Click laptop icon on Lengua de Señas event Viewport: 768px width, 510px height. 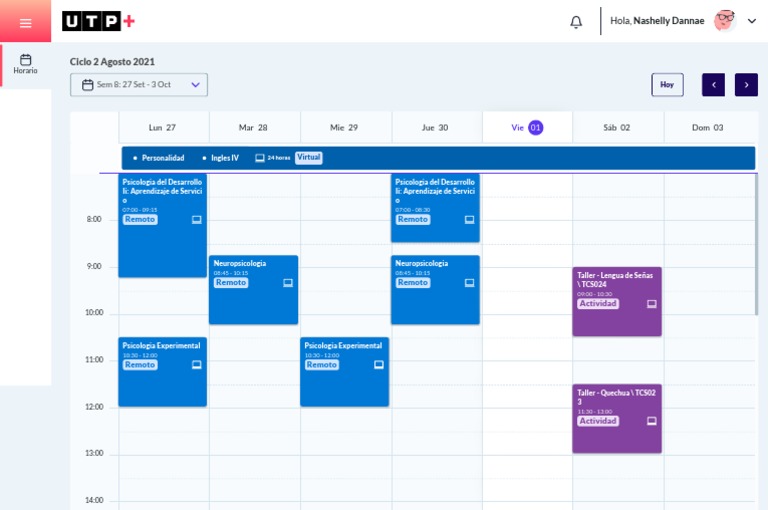651,304
